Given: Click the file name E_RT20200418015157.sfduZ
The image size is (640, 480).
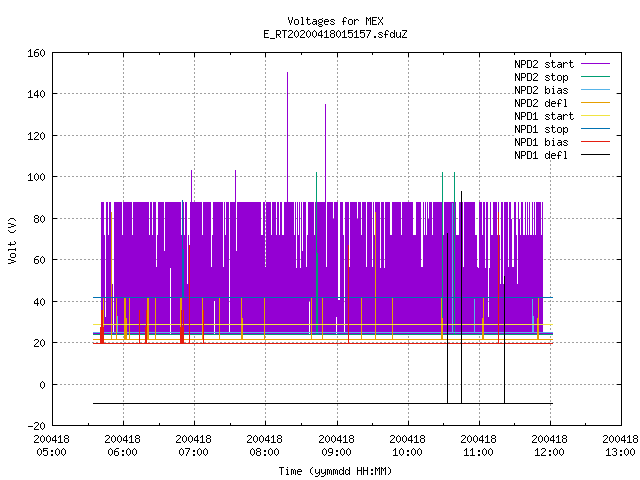Looking at the screenshot, I should pyautogui.click(x=335, y=34).
